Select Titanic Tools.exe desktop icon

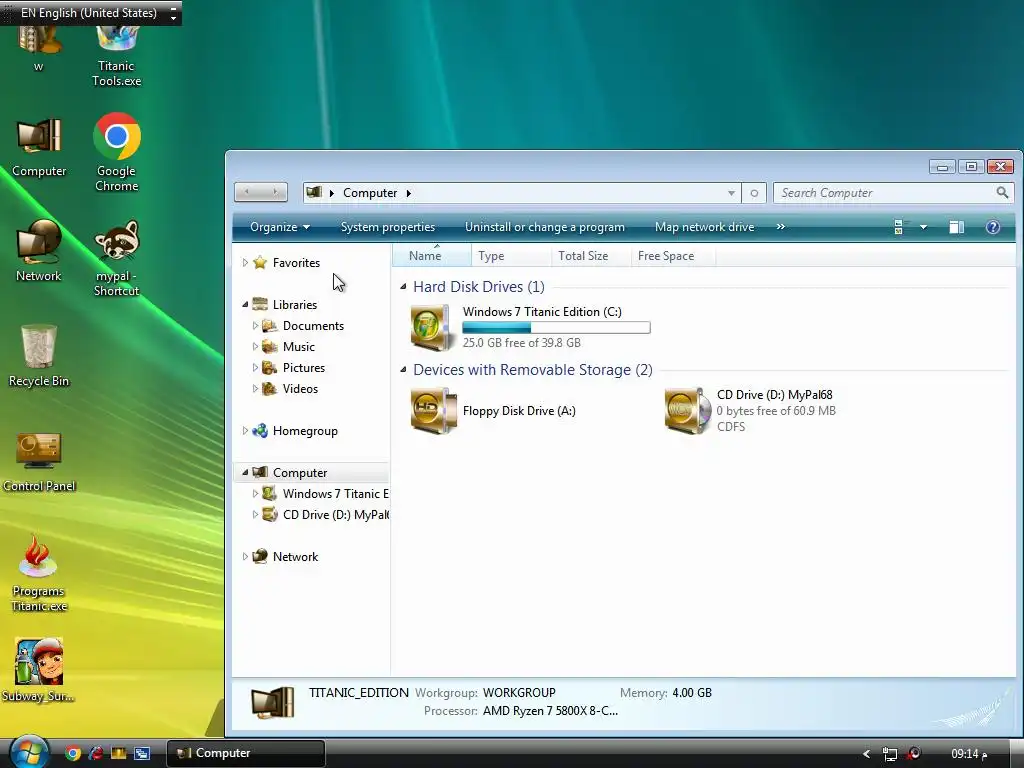[116, 57]
